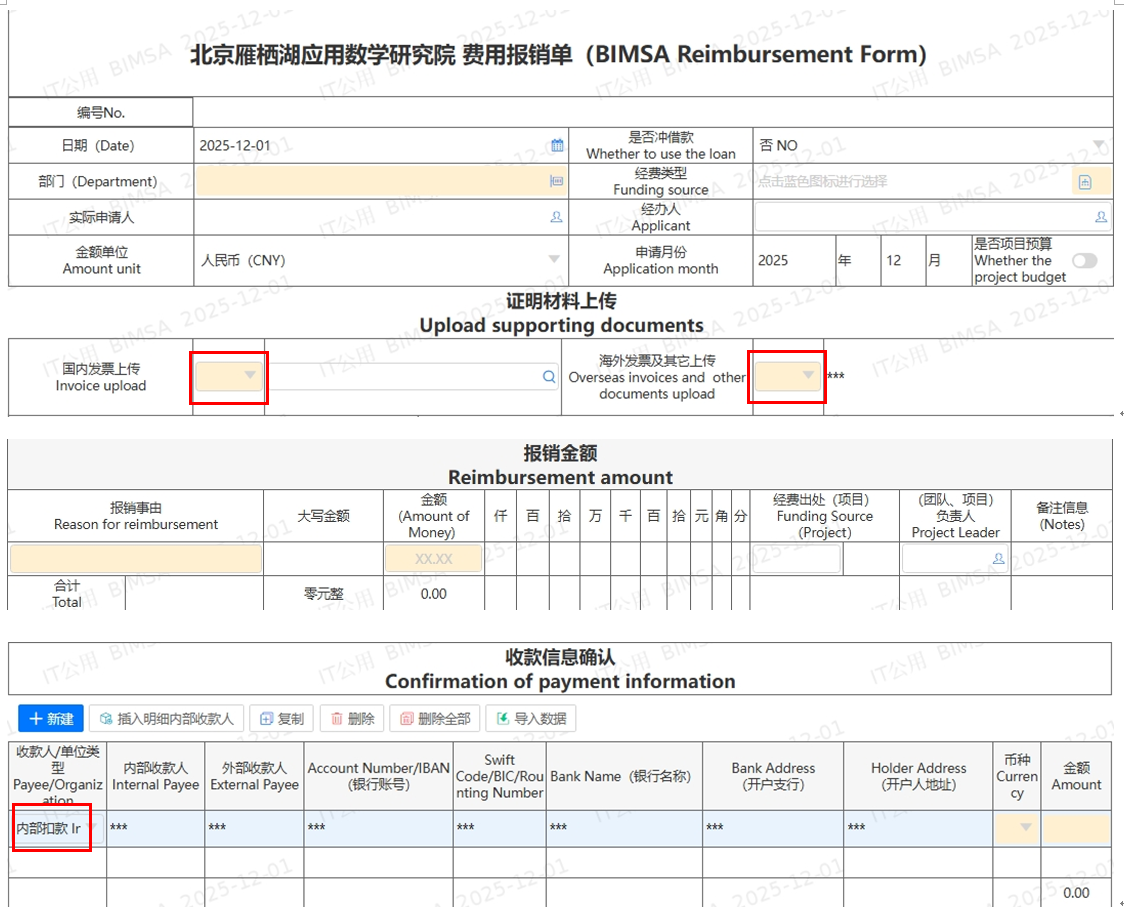Click the blue Funding source selection icon

click(x=1085, y=181)
